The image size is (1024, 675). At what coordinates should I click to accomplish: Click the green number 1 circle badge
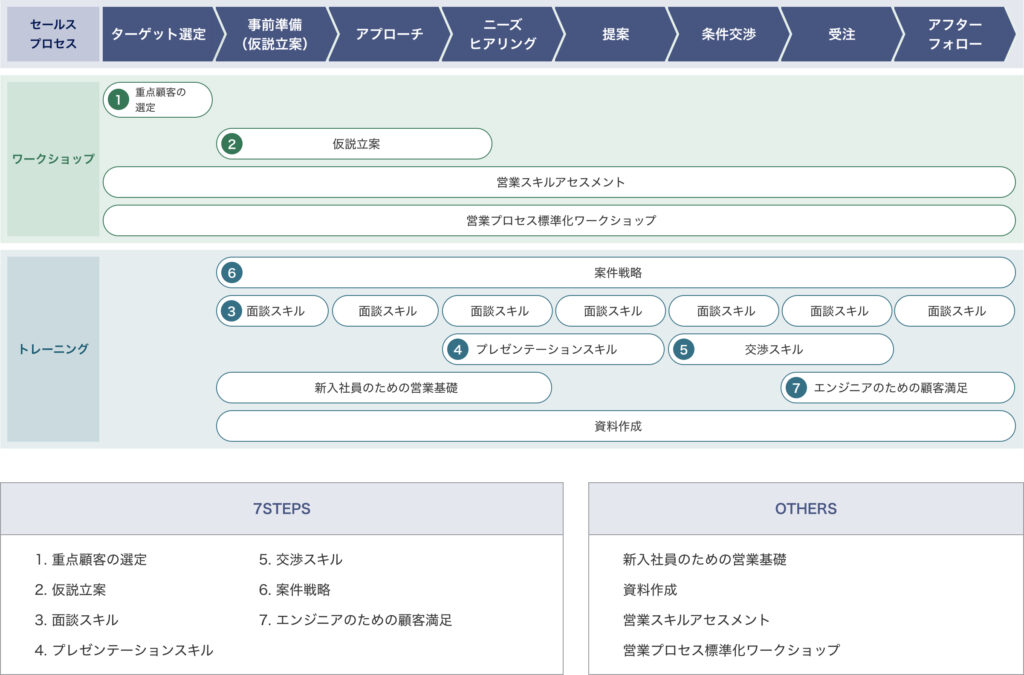[118, 100]
